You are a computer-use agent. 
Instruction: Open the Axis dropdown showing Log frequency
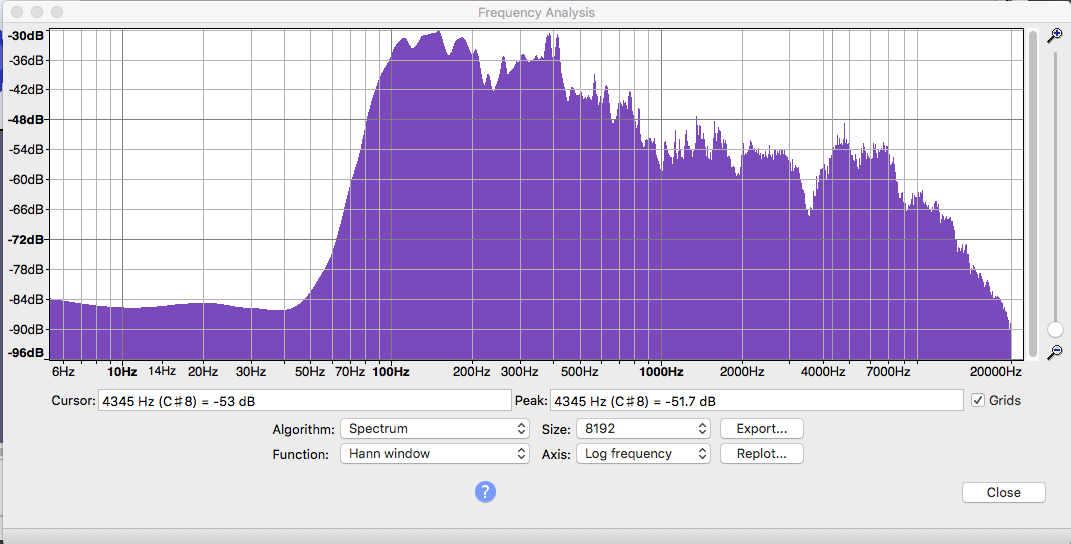click(x=643, y=454)
